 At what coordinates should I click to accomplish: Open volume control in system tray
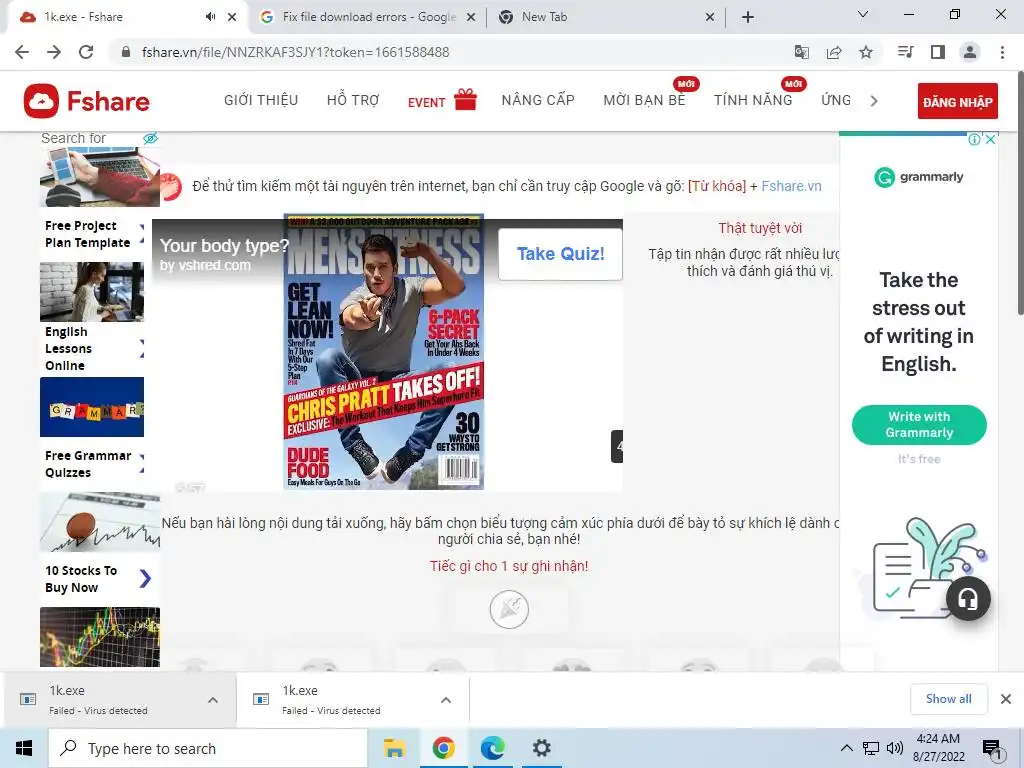coord(895,748)
